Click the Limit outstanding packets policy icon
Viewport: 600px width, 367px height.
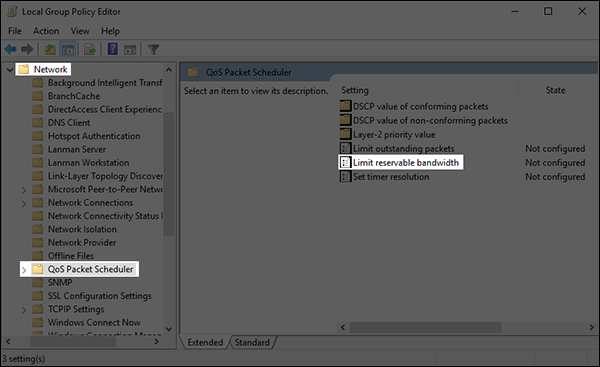(x=346, y=148)
